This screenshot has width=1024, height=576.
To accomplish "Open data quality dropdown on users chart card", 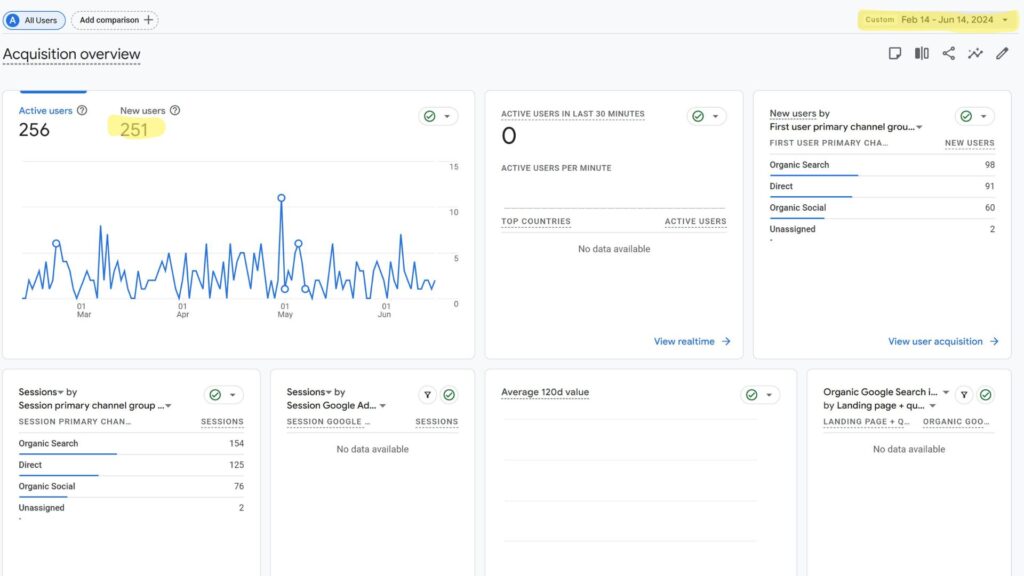I will [438, 116].
